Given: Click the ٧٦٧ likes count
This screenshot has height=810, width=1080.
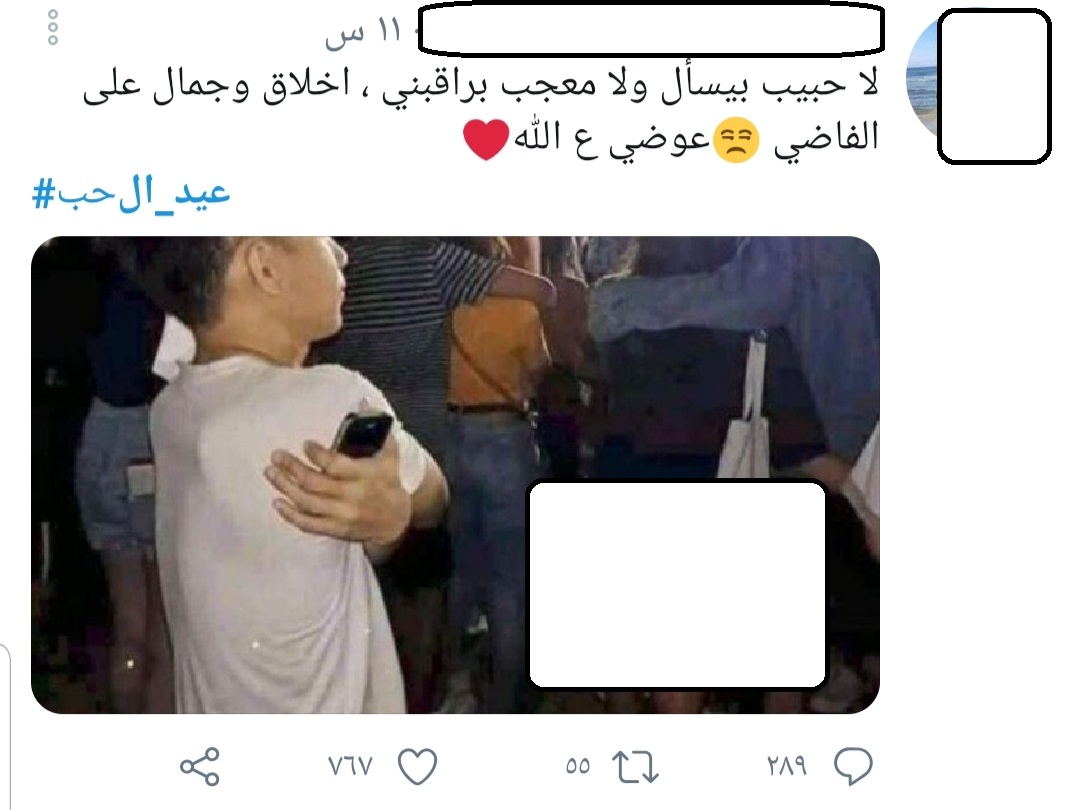Looking at the screenshot, I should pyautogui.click(x=350, y=766).
